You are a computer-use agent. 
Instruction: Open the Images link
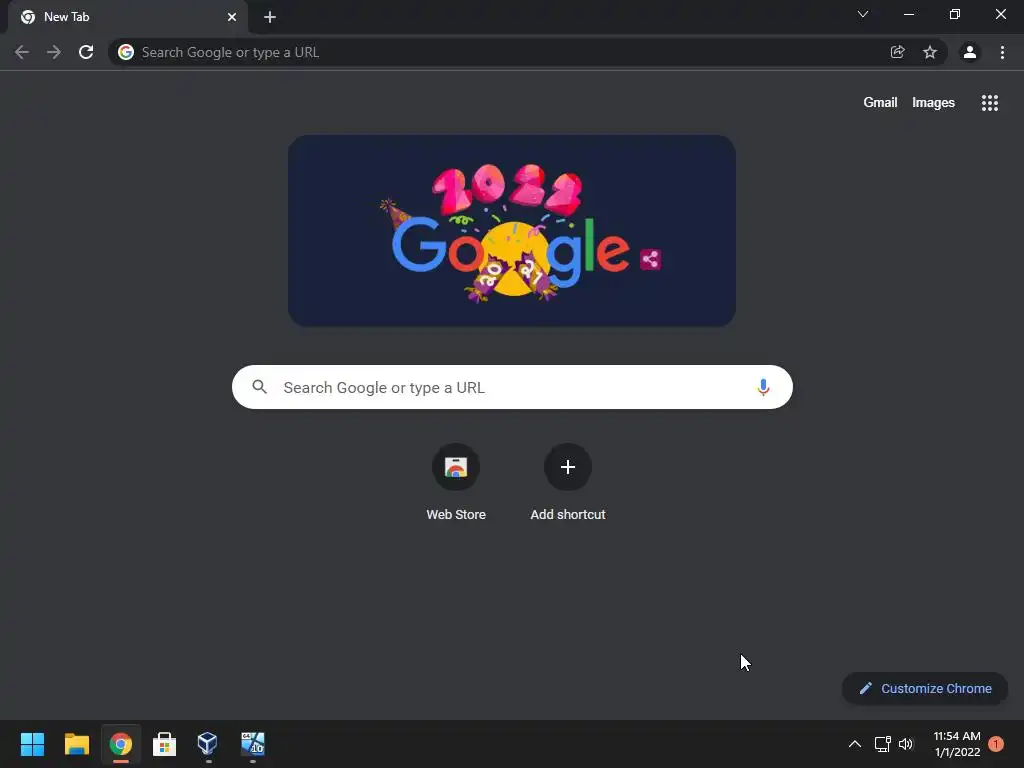point(933,103)
